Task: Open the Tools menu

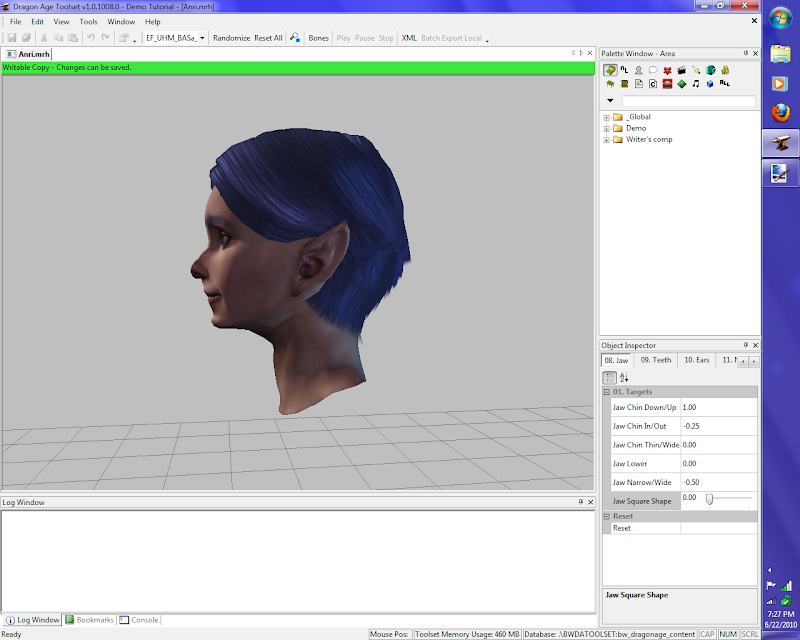Action: click(x=89, y=21)
